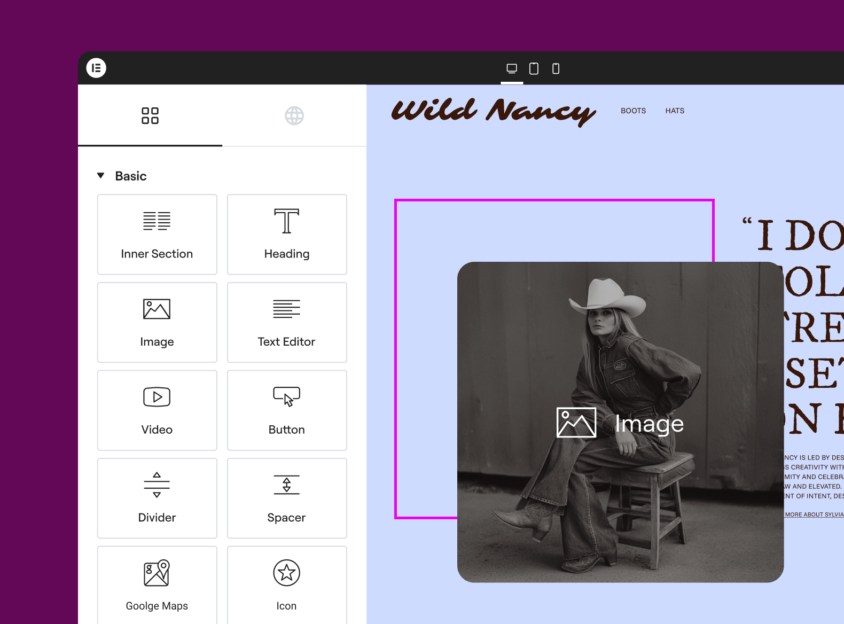Select the Heading widget
This screenshot has width=844, height=624.
(x=287, y=234)
